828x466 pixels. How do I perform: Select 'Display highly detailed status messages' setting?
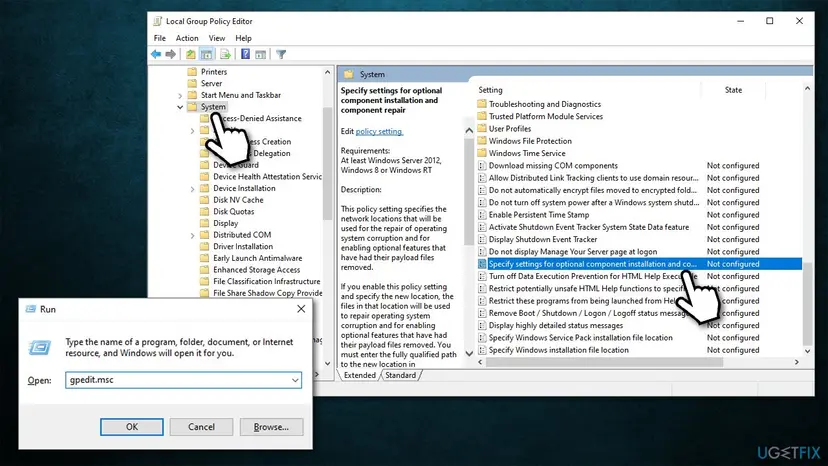(x=556, y=325)
